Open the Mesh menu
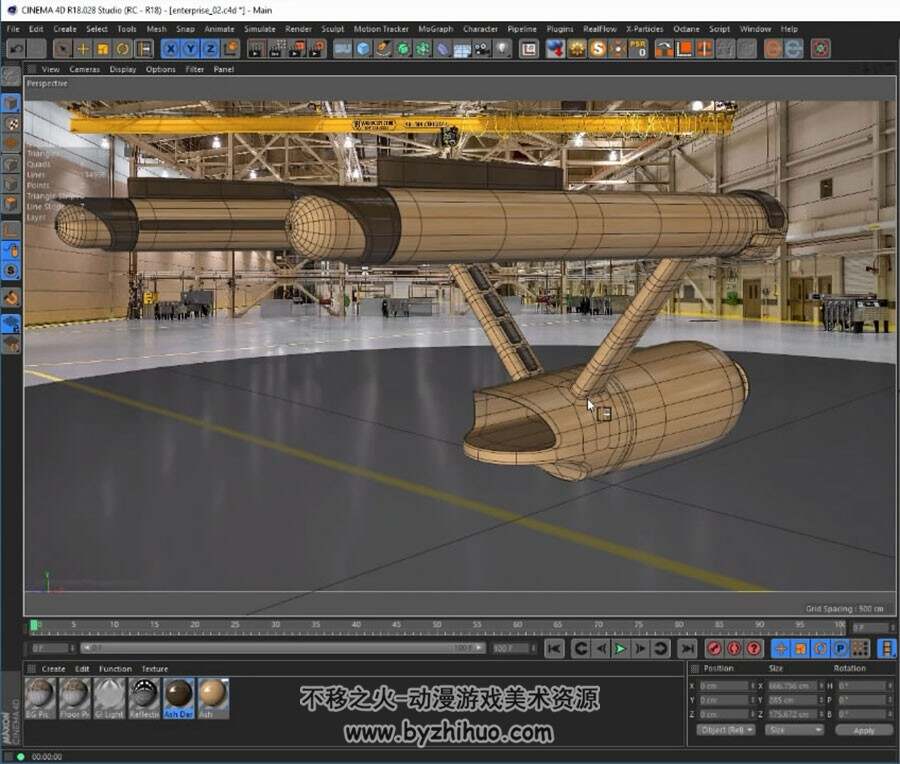 point(156,29)
